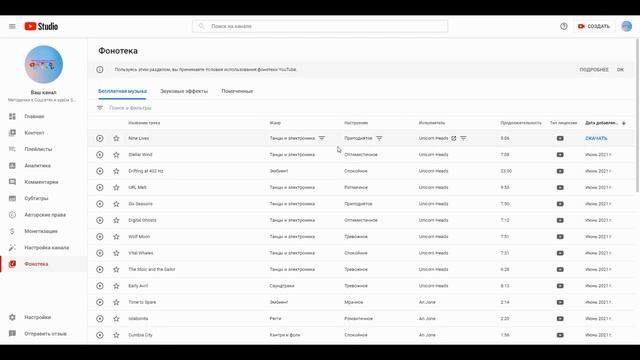The width and height of the screenshot is (640, 360).
Task: Open the account avatar menu at top right
Action: tap(627, 26)
